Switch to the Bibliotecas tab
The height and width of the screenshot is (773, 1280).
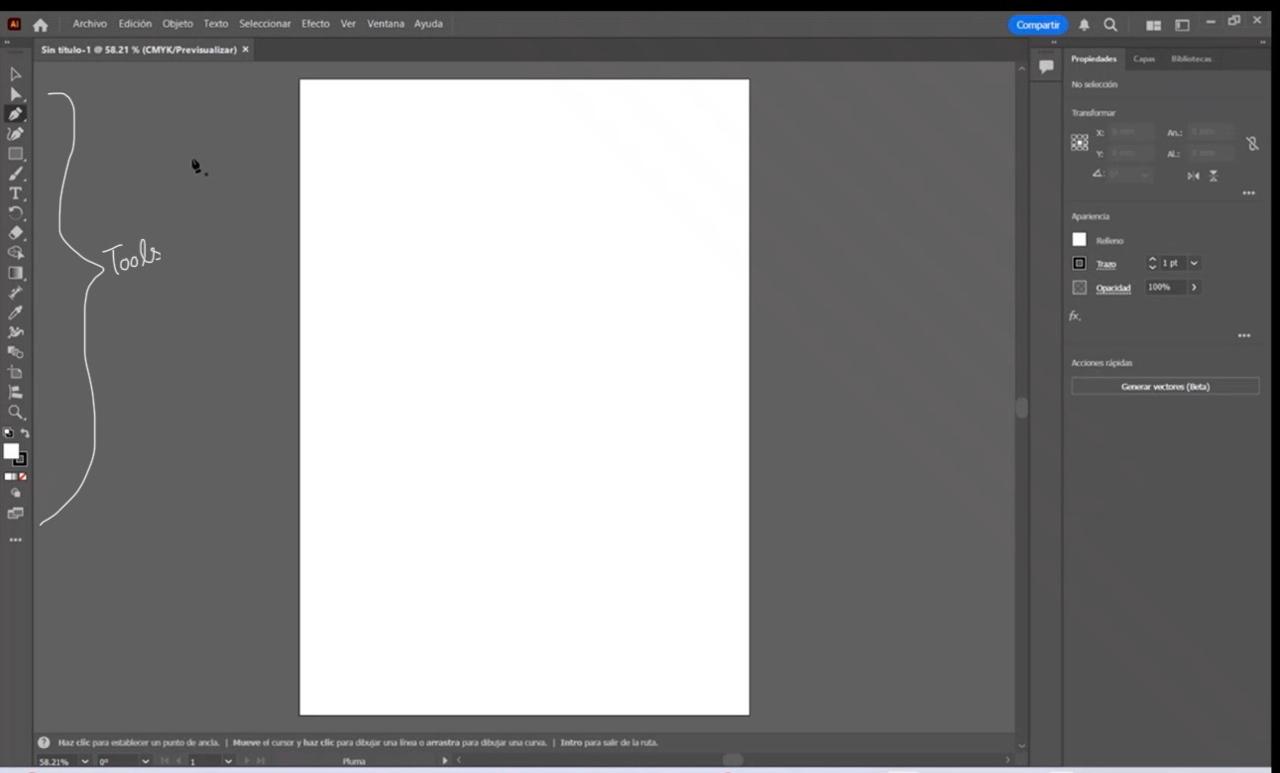pos(1191,59)
